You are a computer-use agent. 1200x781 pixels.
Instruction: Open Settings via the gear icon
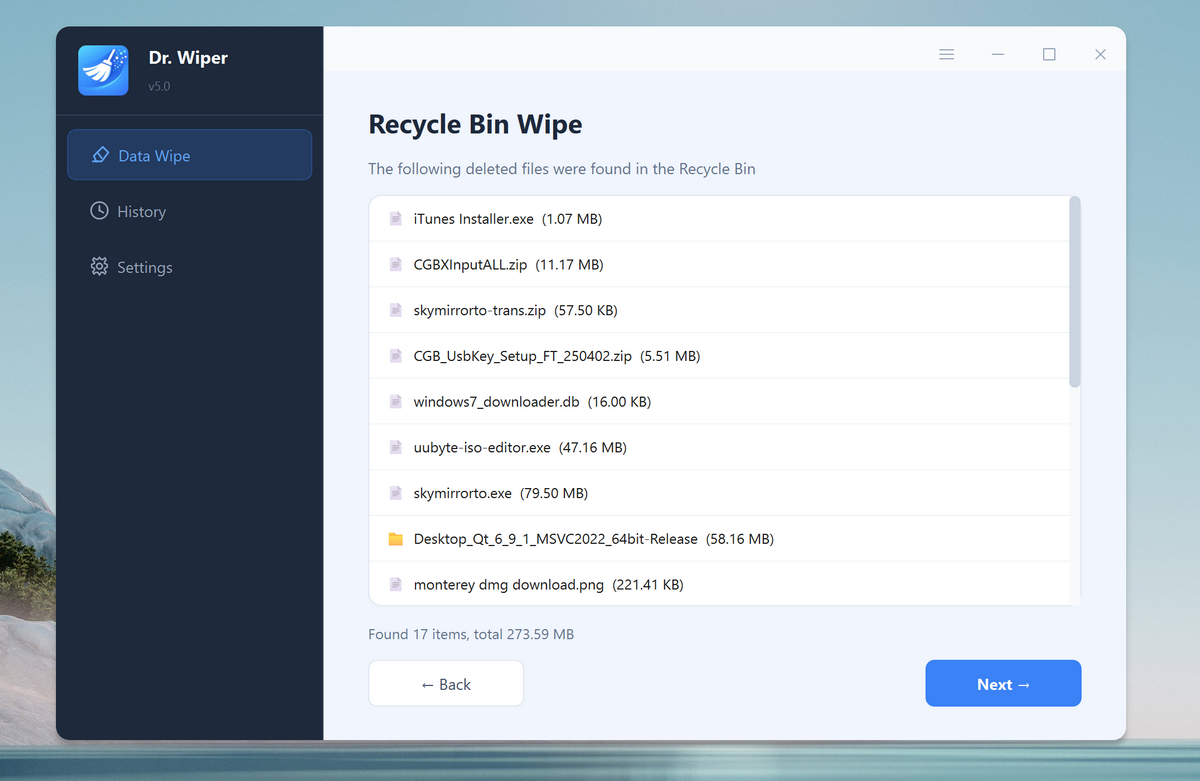click(98, 267)
